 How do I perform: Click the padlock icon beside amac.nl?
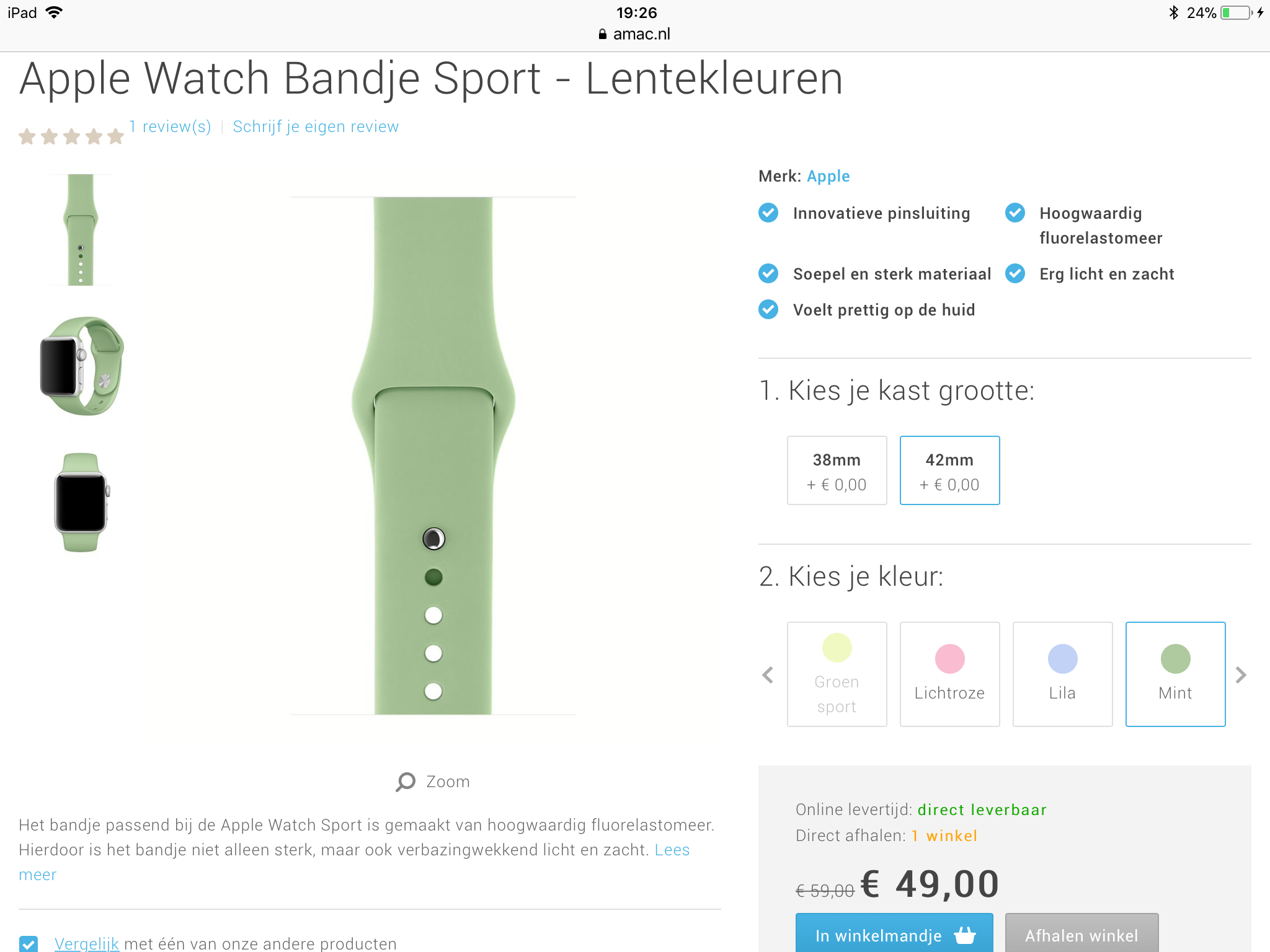pyautogui.click(x=602, y=34)
